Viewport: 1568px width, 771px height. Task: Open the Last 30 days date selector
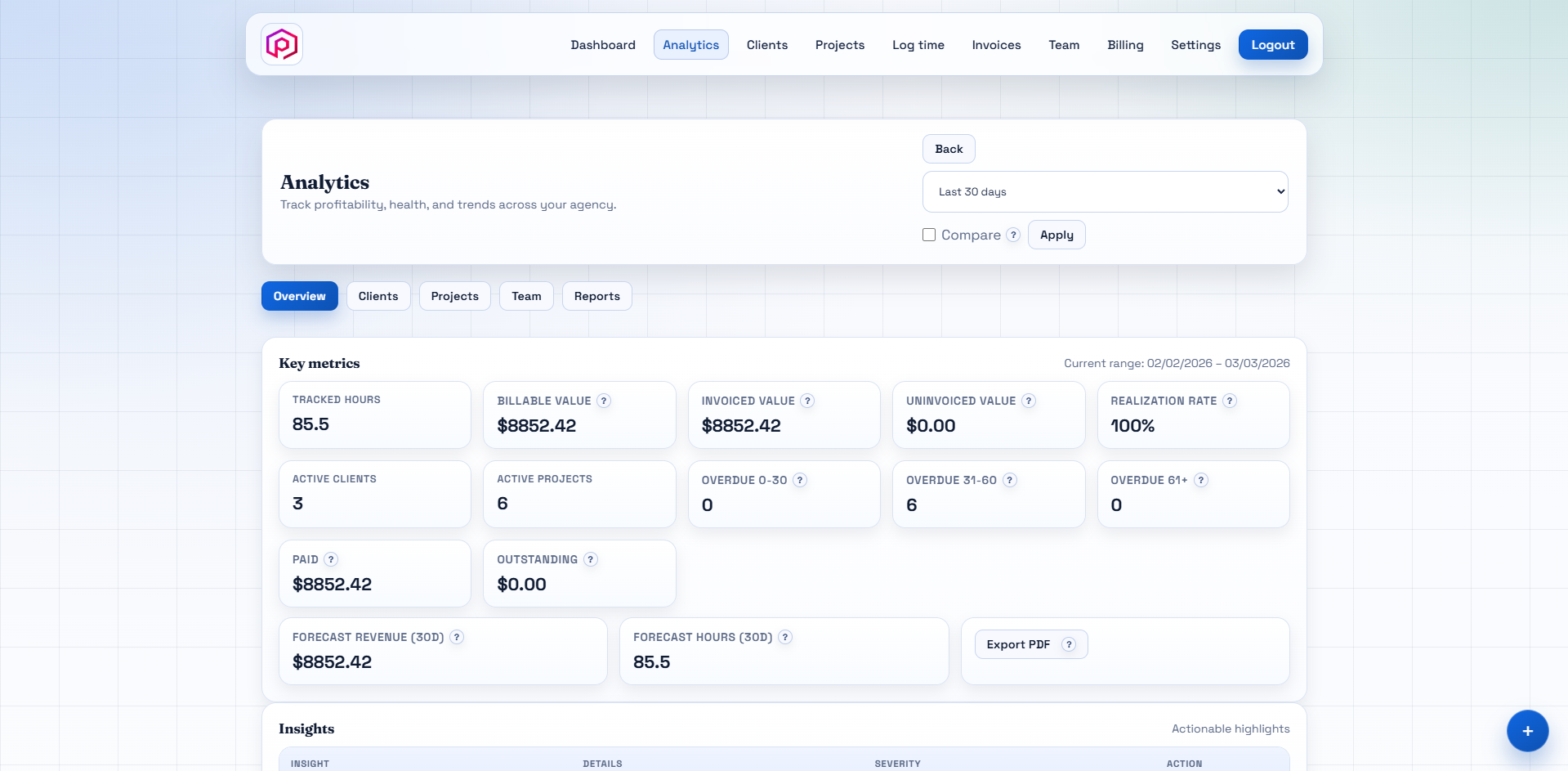coord(1105,191)
